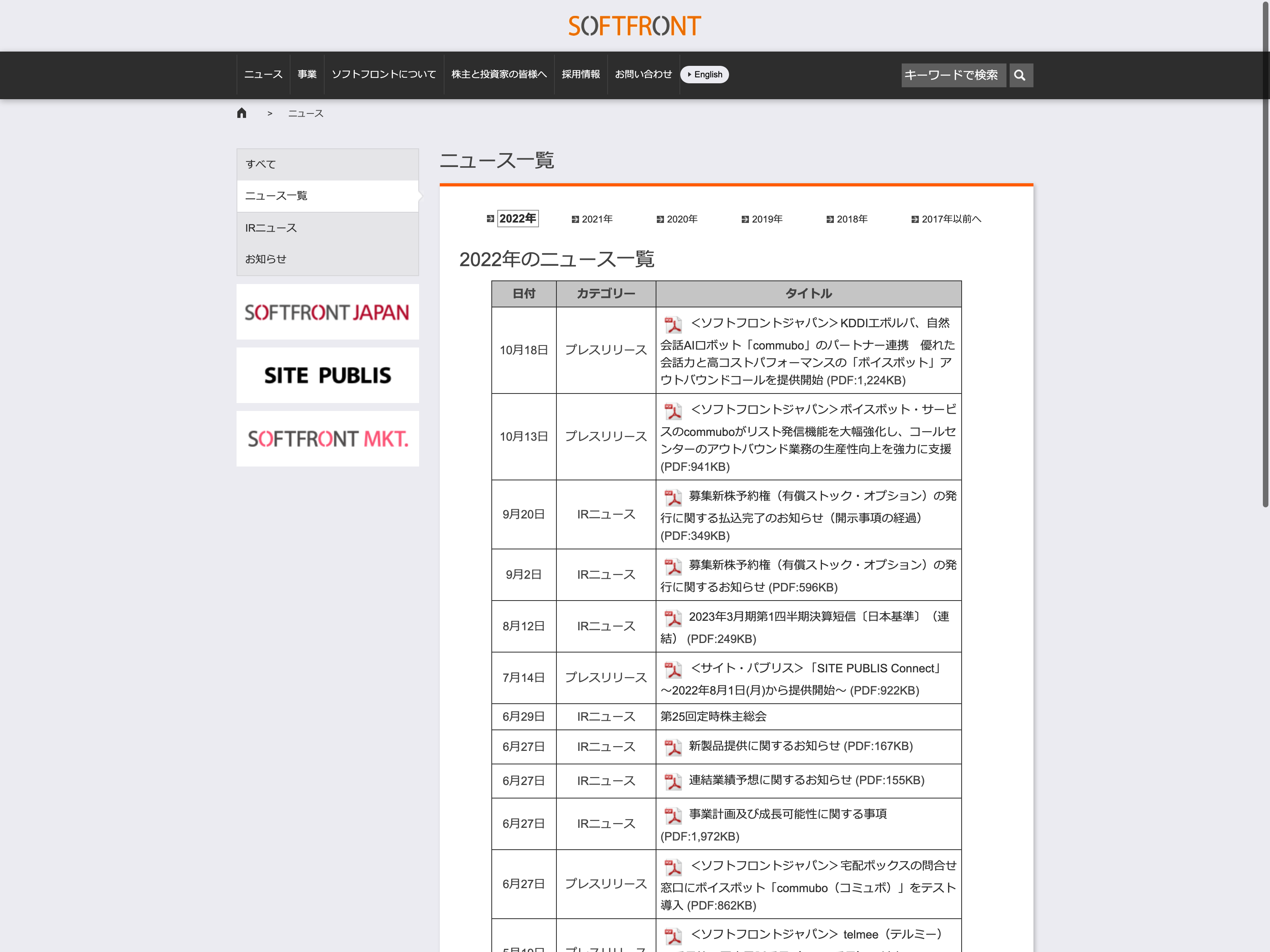Click the SOFTFRONT logo in header
Viewport: 1270px width, 952px height.
tap(635, 26)
